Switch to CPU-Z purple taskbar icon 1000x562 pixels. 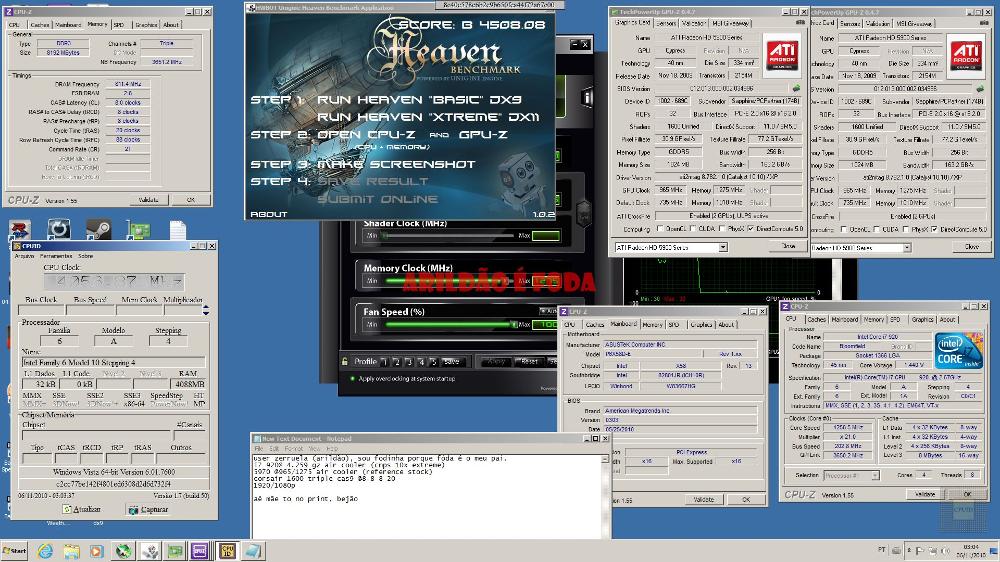pyautogui.click(x=200, y=551)
